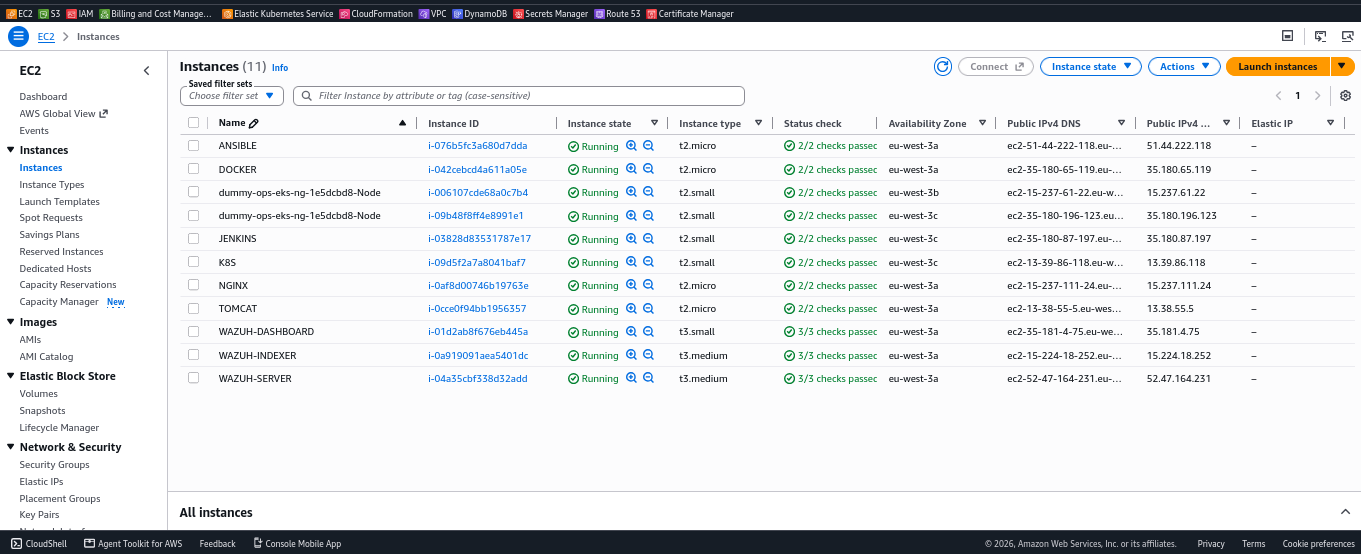The image size is (1361, 554).
Task: Open the AWS services hamburger menu
Action: pos(18,36)
